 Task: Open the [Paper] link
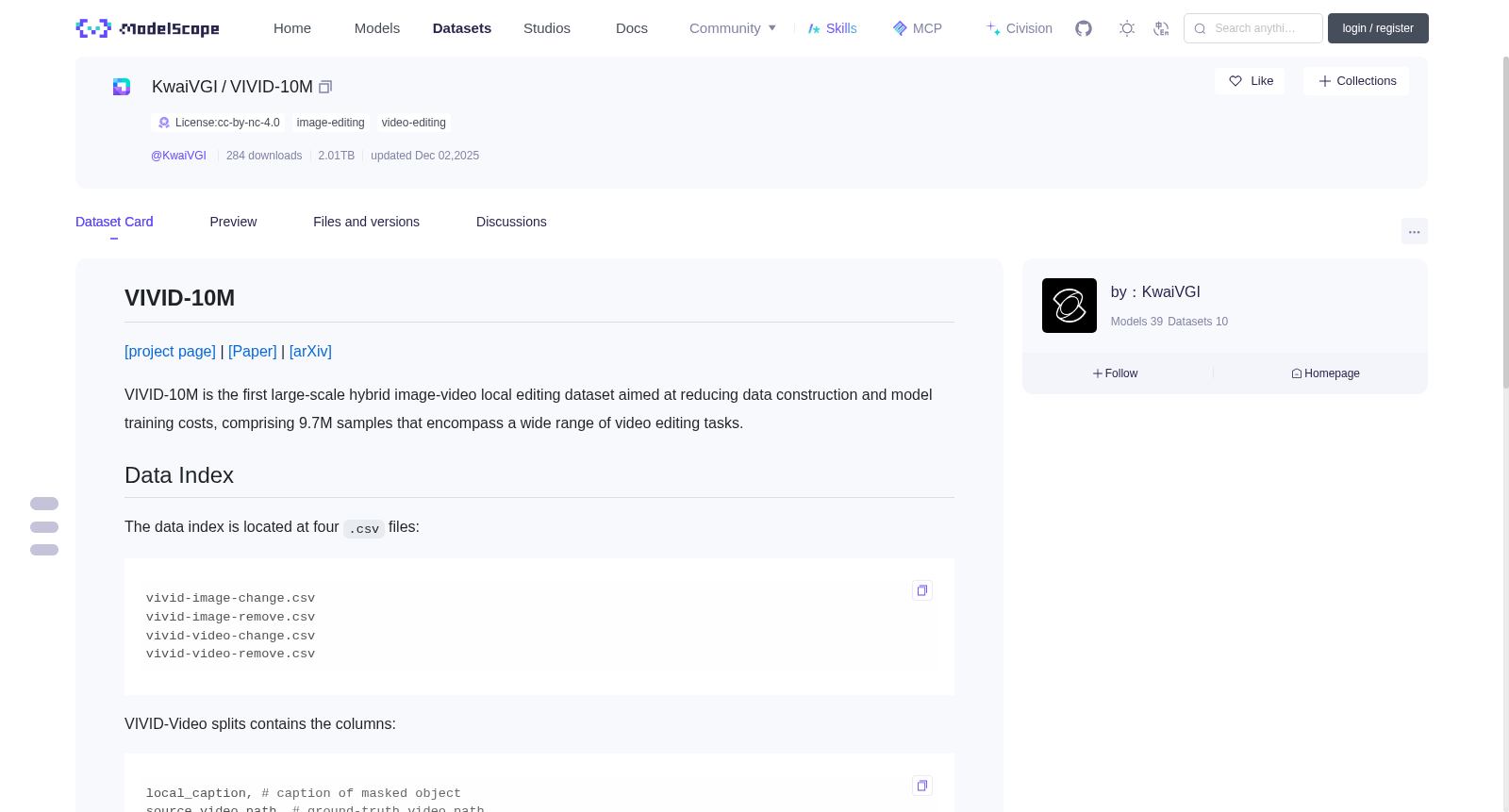(x=253, y=351)
